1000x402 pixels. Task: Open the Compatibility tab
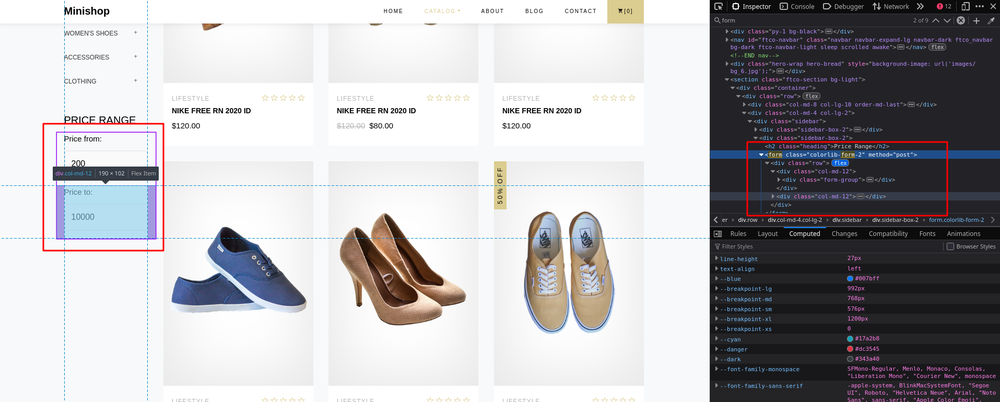tap(888, 234)
